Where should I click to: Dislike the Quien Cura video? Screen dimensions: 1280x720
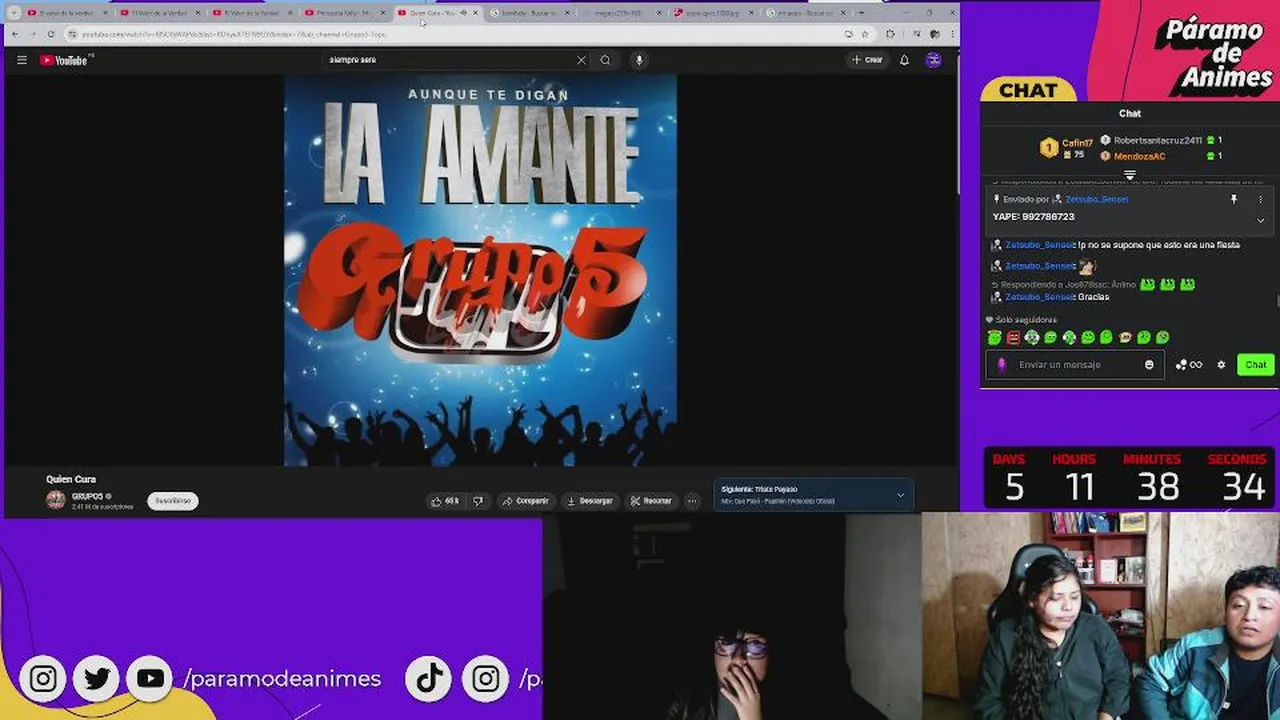point(478,501)
